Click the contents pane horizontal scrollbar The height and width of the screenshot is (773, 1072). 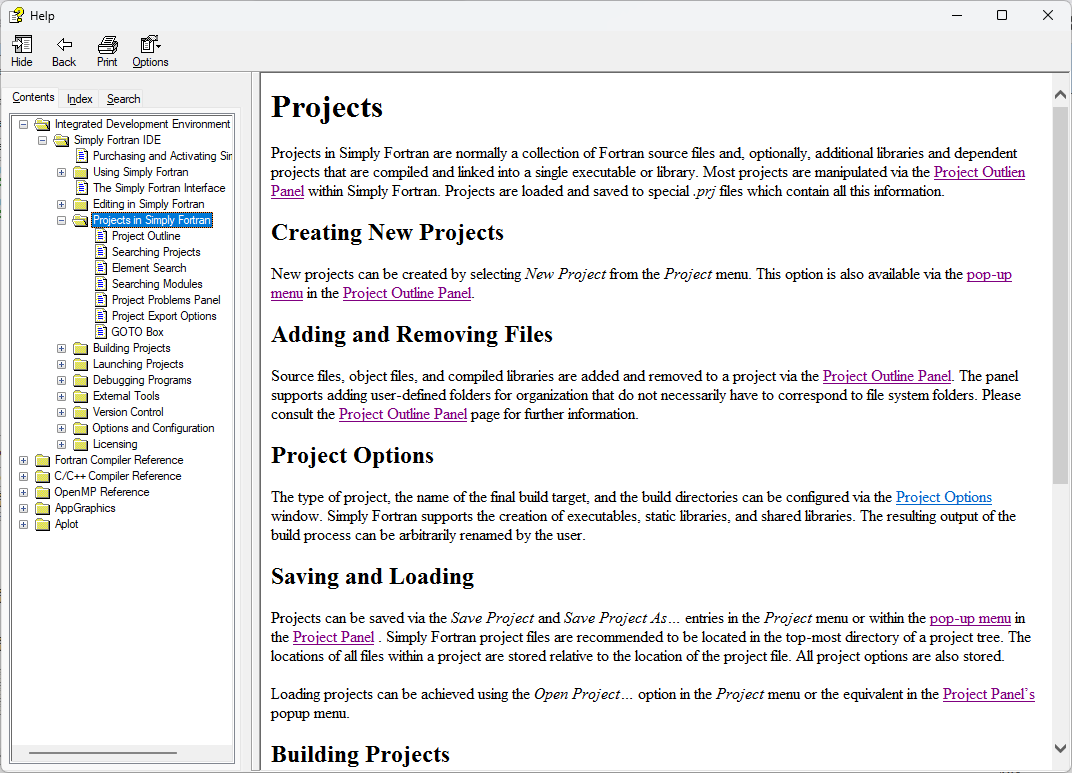click(103, 752)
